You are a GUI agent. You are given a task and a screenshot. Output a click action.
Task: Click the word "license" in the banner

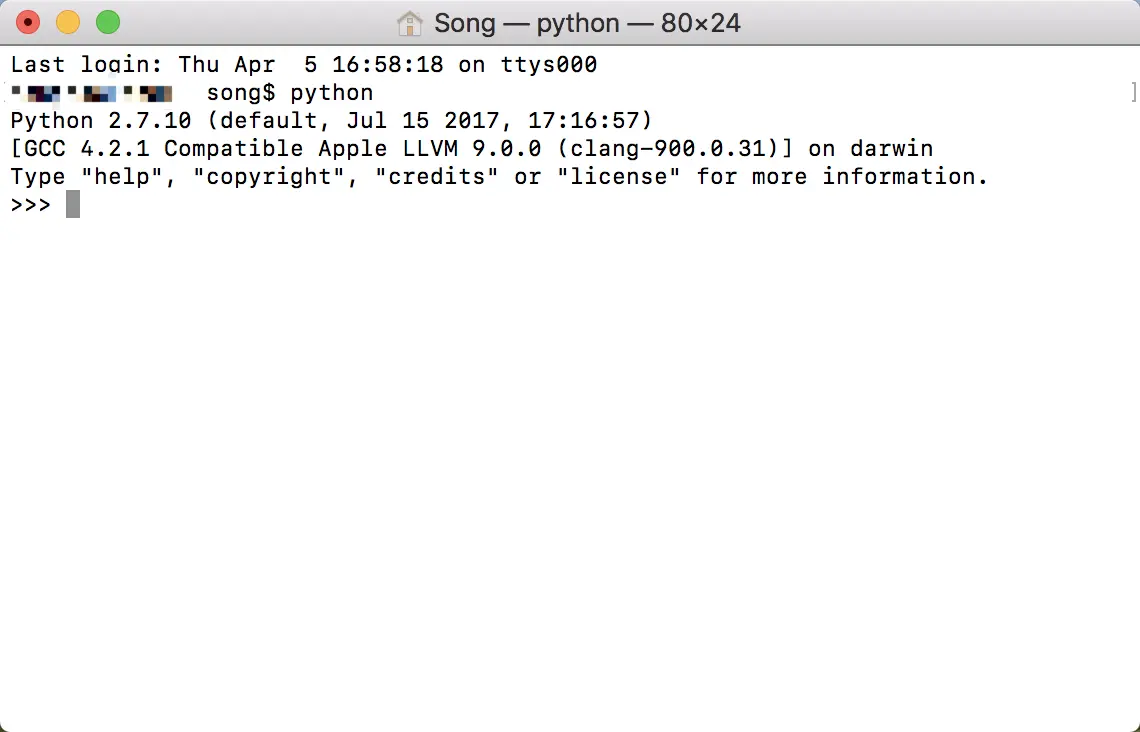coord(619,177)
